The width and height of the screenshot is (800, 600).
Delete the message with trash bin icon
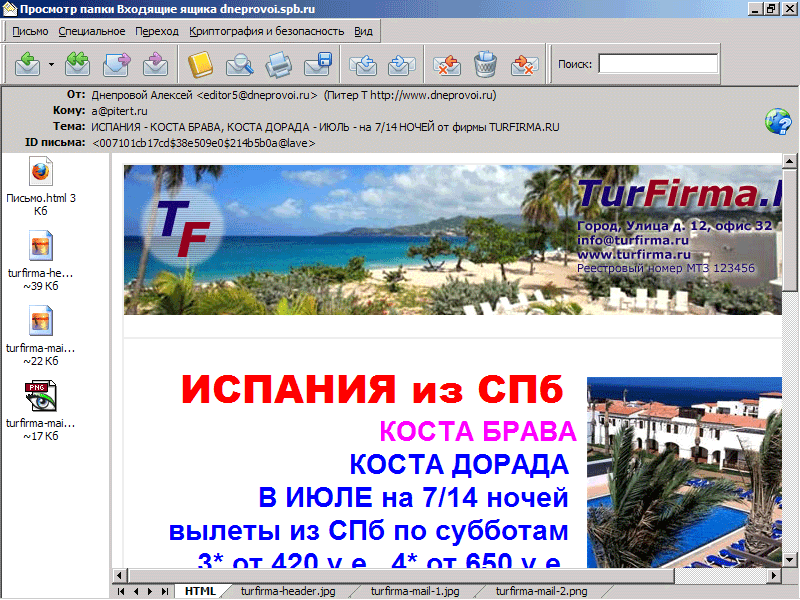(485, 65)
